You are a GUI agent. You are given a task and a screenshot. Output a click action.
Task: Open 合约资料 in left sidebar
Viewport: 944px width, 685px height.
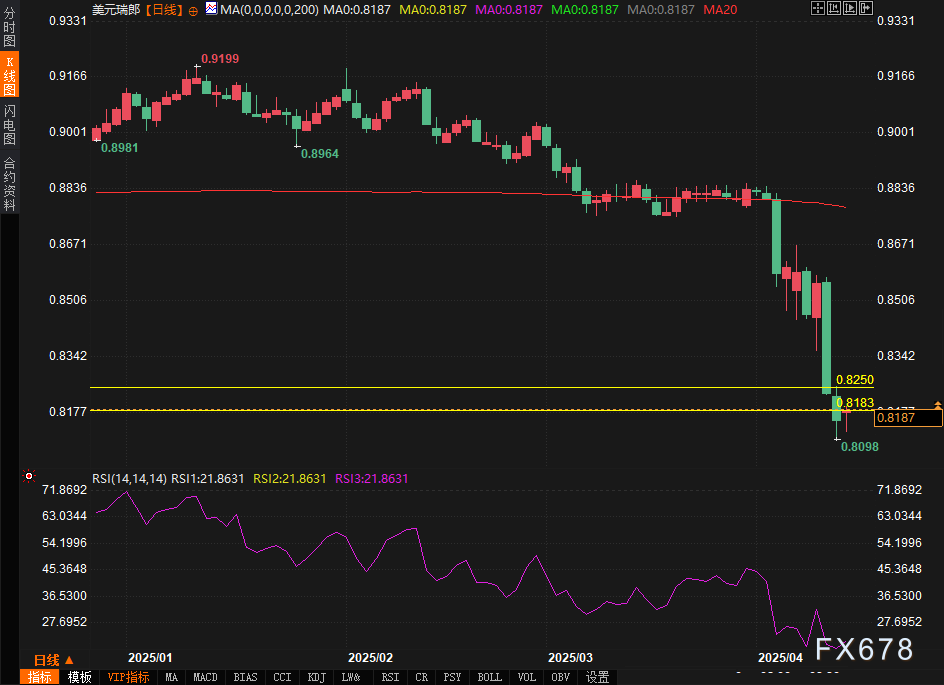pyautogui.click(x=9, y=183)
